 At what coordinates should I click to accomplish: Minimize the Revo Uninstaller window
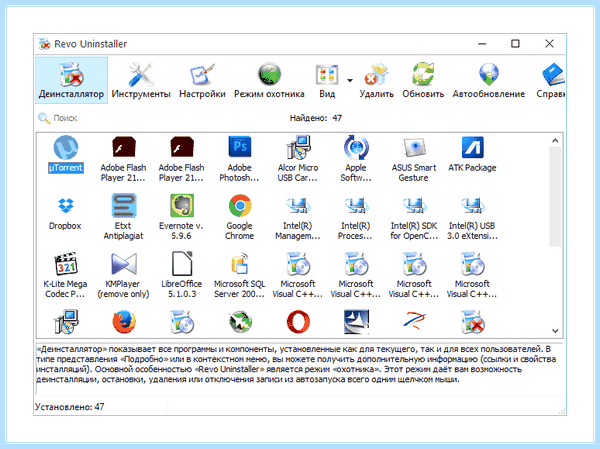click(x=482, y=44)
